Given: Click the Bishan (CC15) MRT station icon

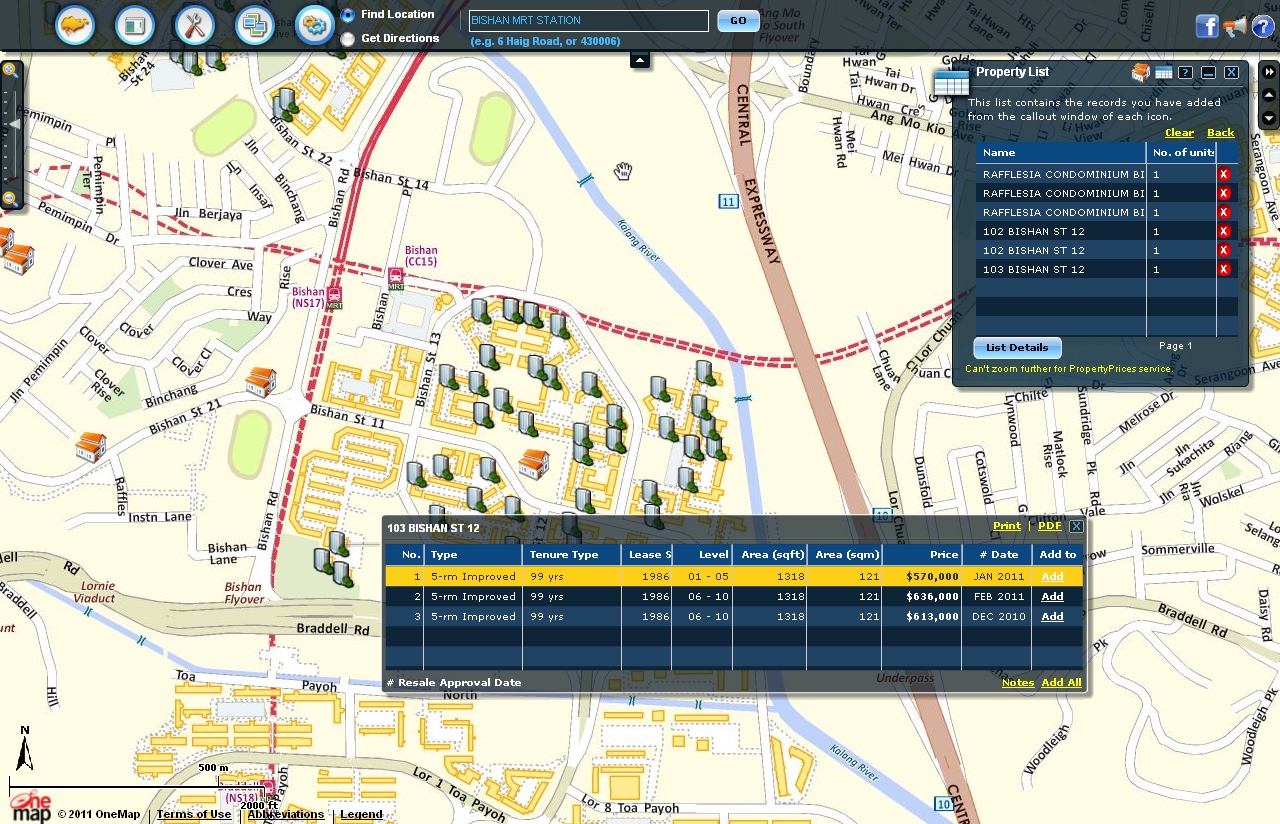Looking at the screenshot, I should (x=396, y=278).
